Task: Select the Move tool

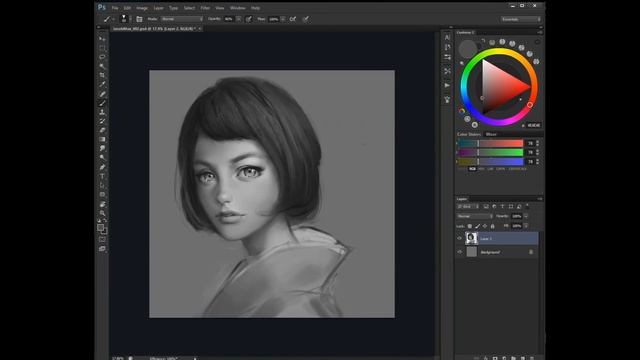Action: (102, 39)
